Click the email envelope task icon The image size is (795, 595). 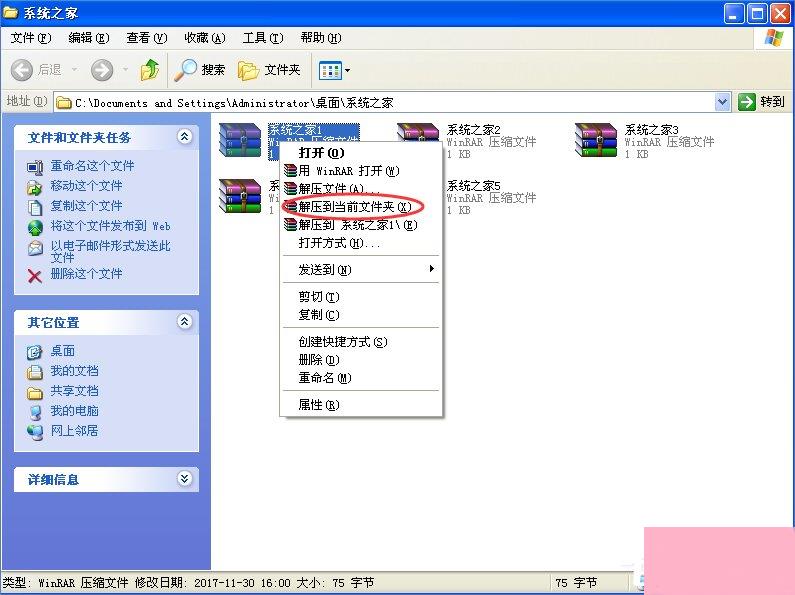(35, 248)
